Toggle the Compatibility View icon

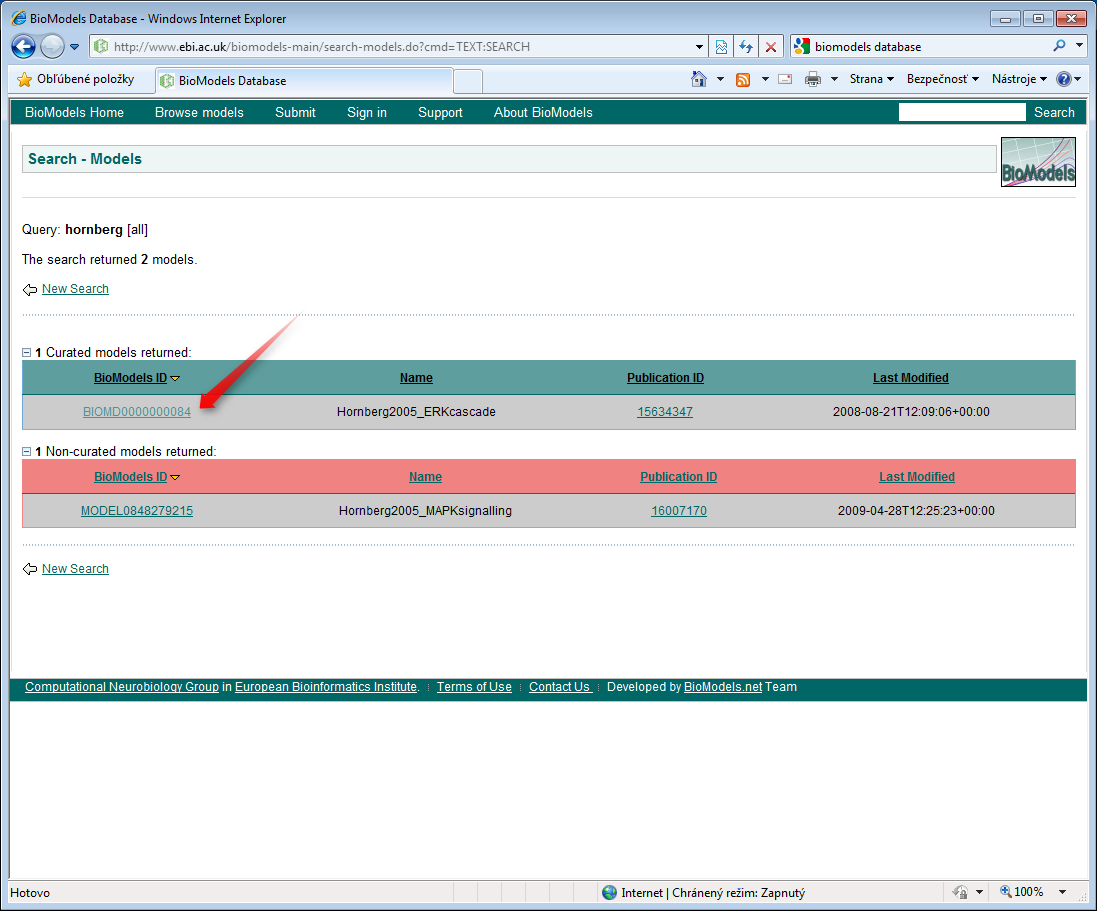721,47
